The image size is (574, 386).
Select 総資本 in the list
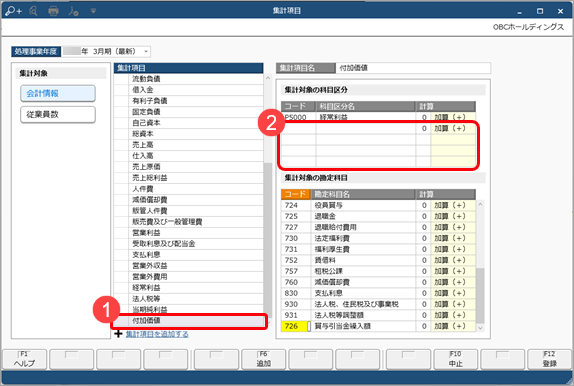click(189, 134)
